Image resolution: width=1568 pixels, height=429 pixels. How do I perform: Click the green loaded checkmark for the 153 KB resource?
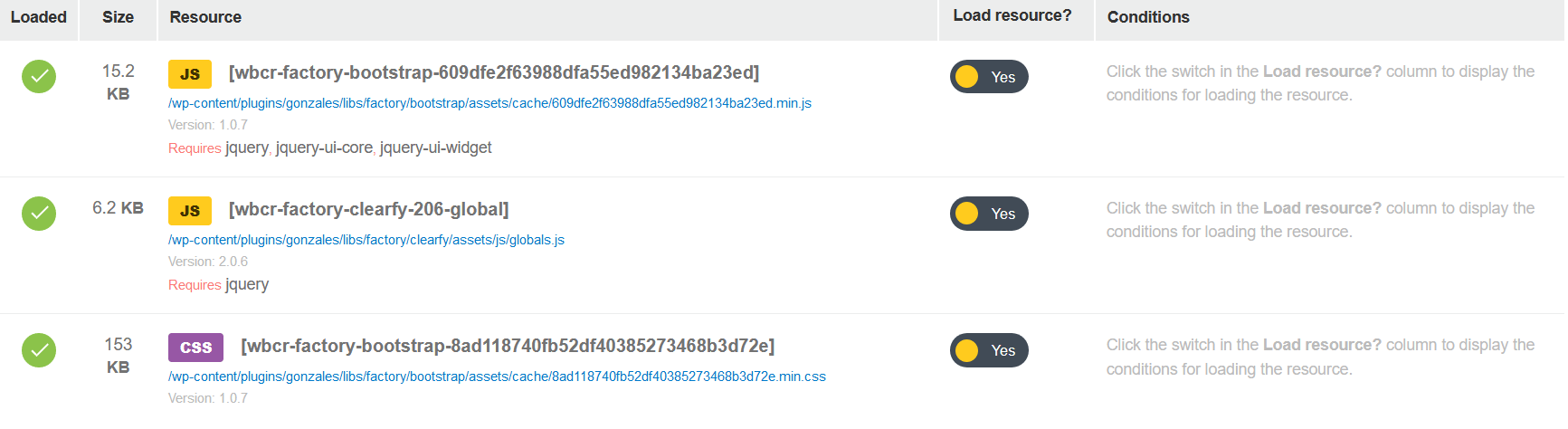point(39,350)
